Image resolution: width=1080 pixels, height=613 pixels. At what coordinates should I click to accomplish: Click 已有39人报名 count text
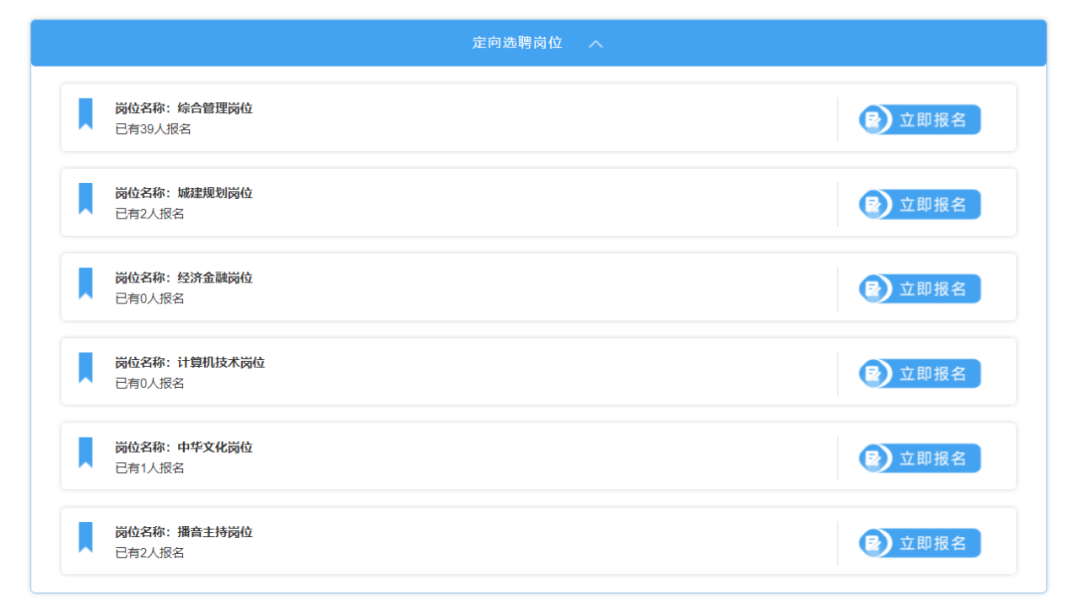[x=153, y=129]
